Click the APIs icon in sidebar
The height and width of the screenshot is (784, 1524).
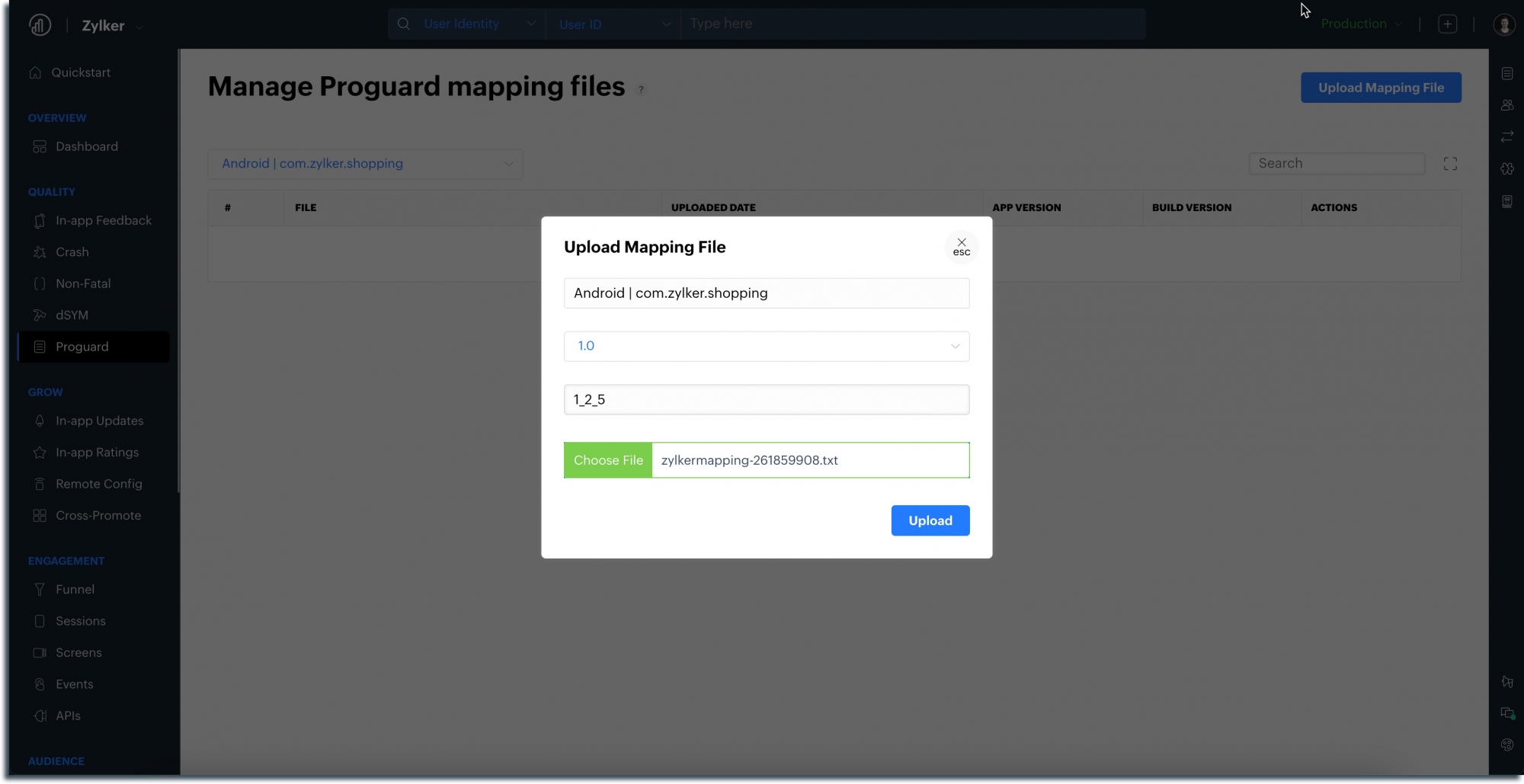(x=40, y=716)
